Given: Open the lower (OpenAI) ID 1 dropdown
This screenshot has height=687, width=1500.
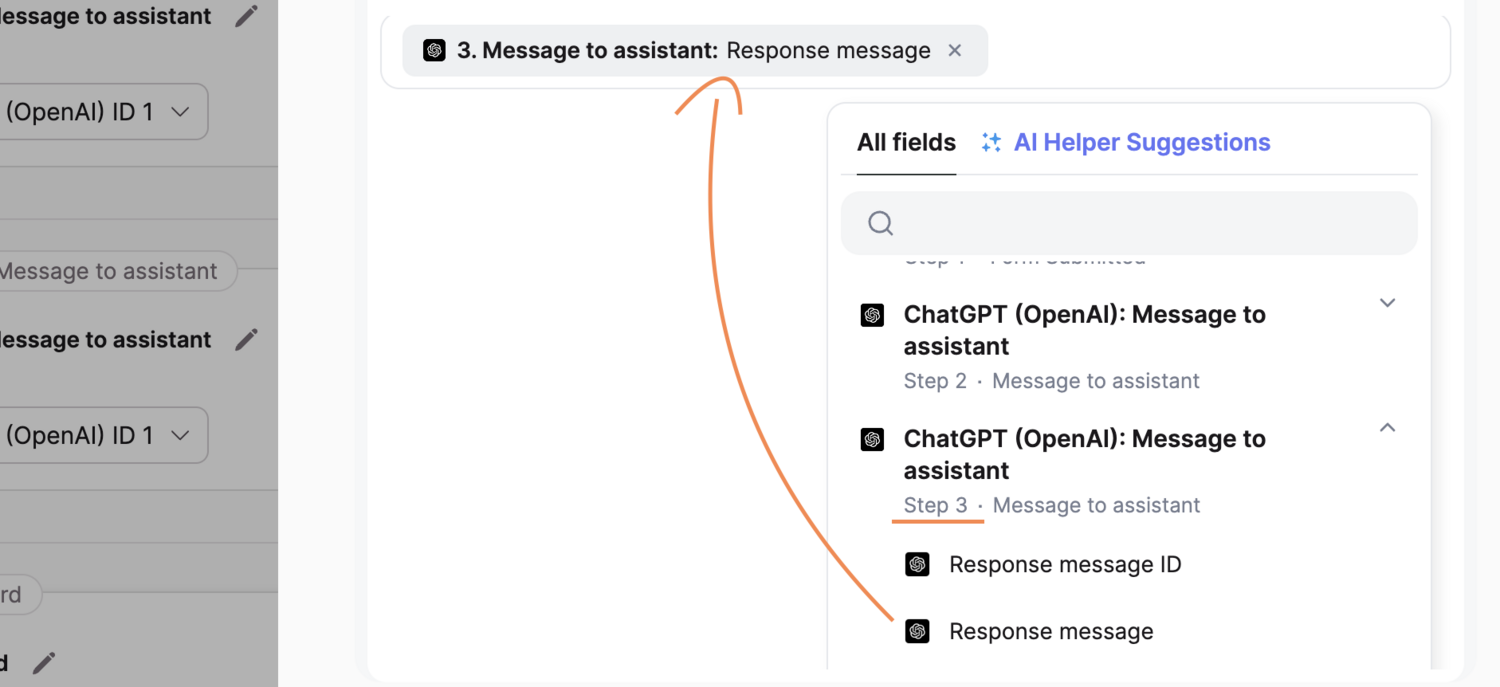Looking at the screenshot, I should pos(100,435).
